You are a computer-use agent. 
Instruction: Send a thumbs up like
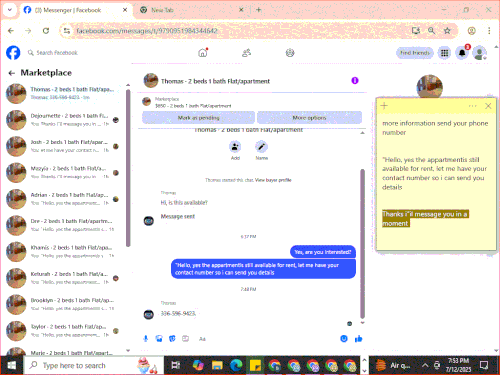pos(359,339)
